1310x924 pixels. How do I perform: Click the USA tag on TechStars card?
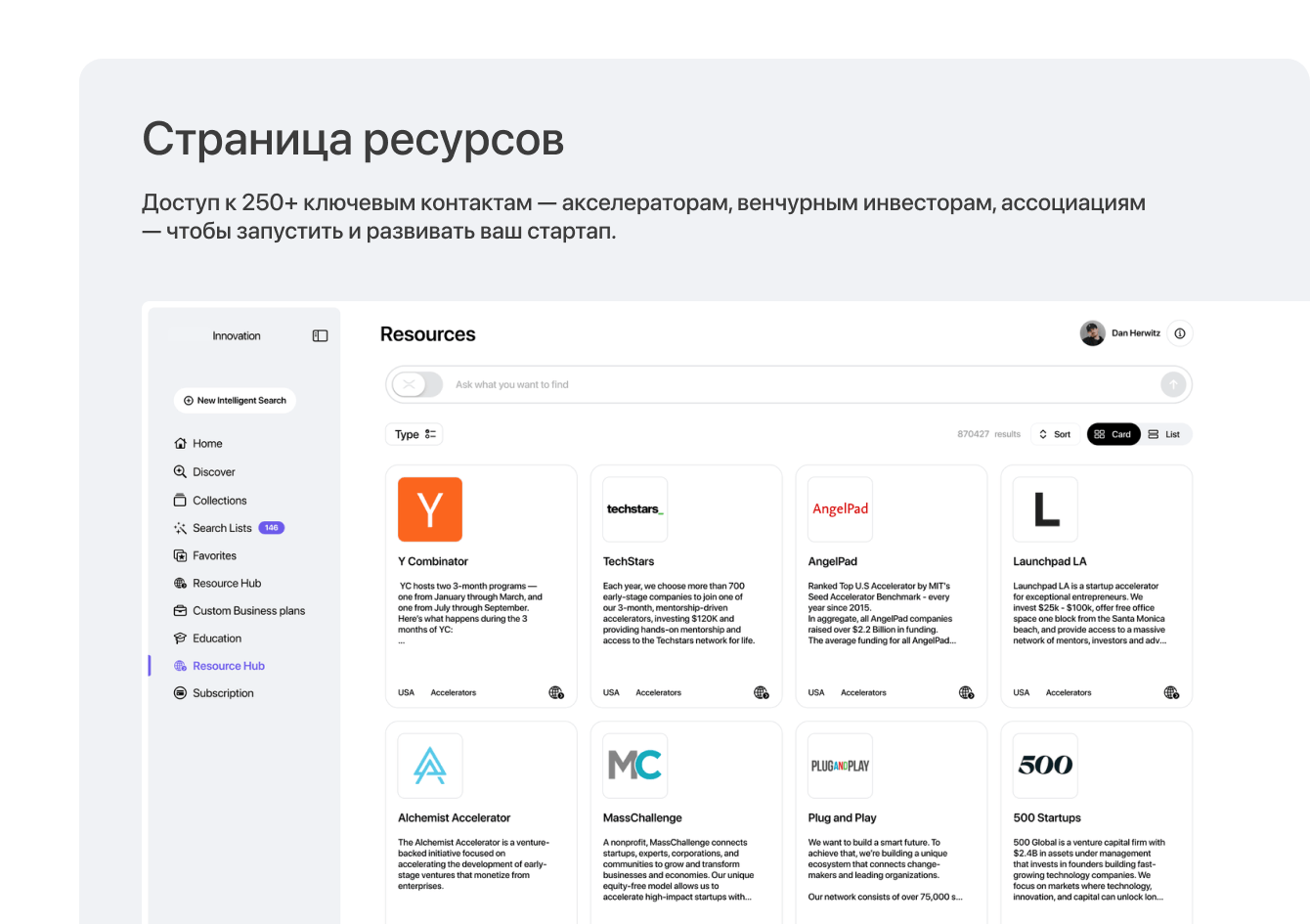point(611,692)
